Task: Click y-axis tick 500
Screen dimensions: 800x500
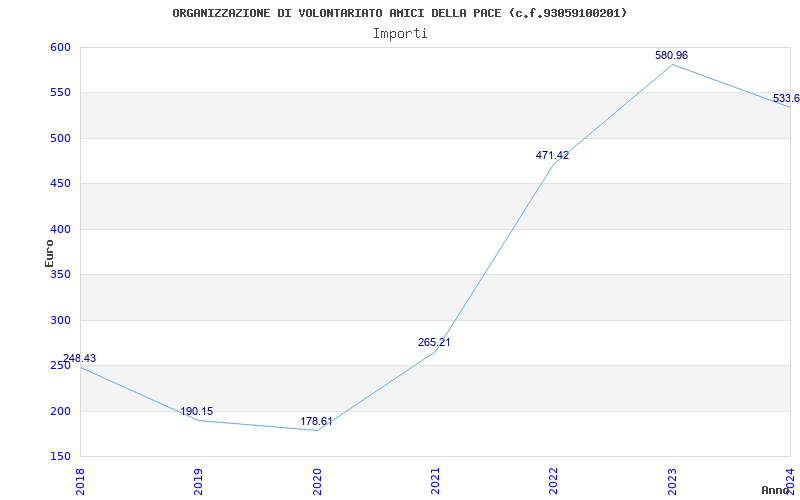Action: [x=60, y=138]
